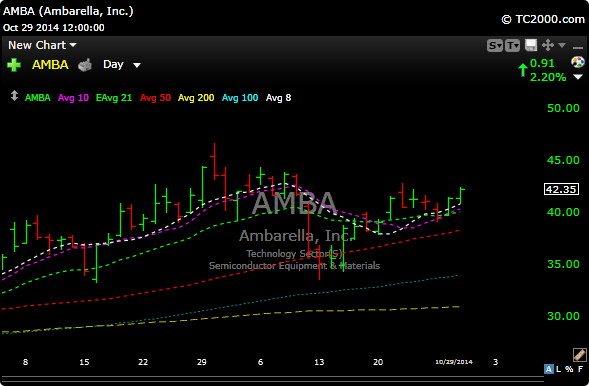Select the Avg 200 indicator label
The height and width of the screenshot is (386, 589).
click(x=196, y=98)
